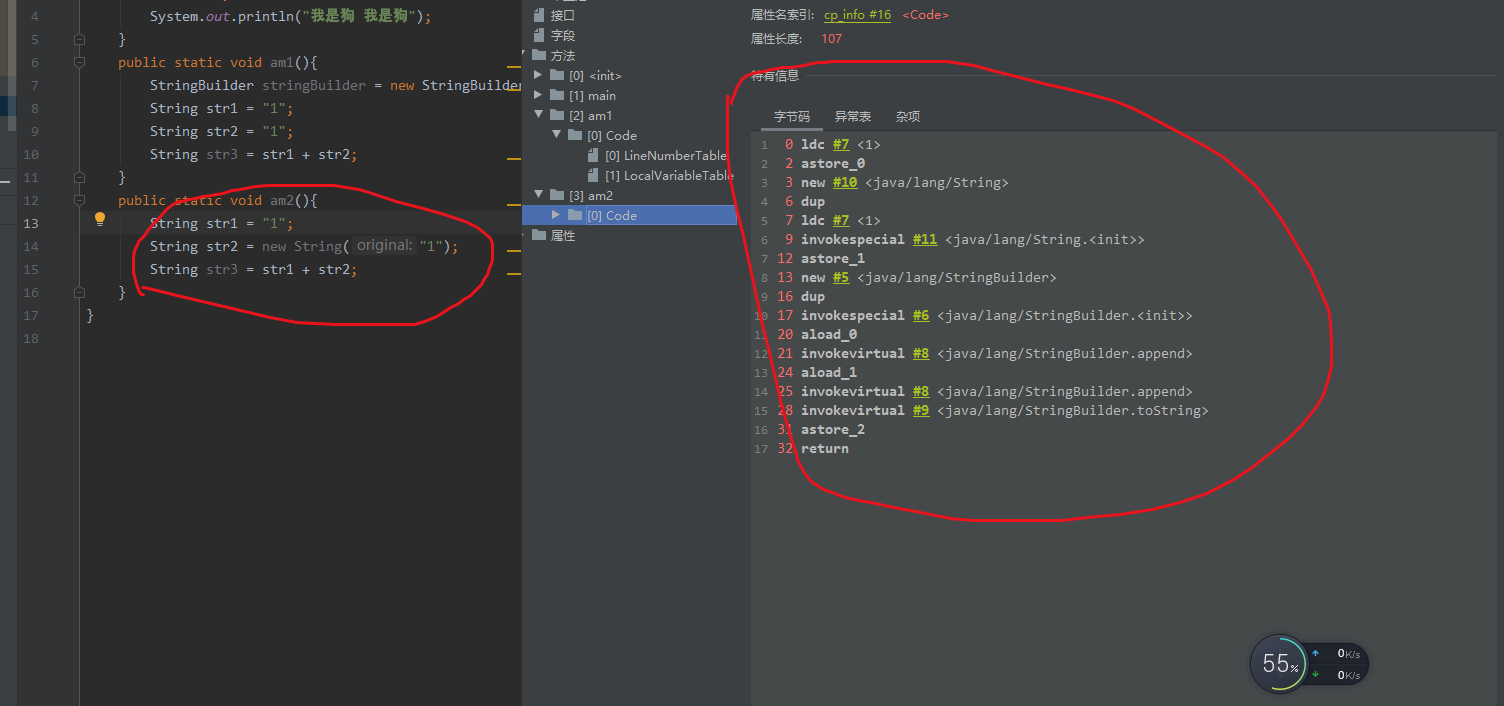Follow the cp_info #16 link
Viewport: 1504px width, 706px height.
857,15
